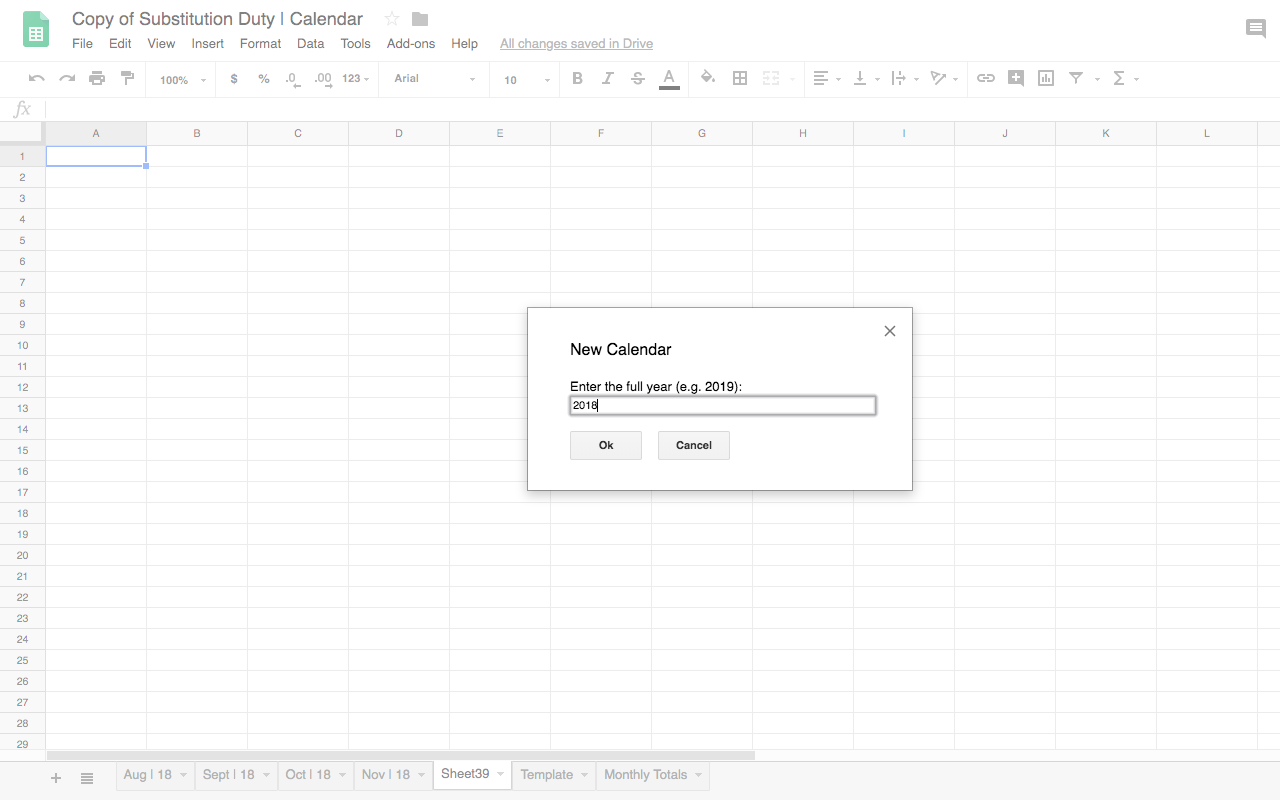Switch to the Monthly Totals tab

[x=645, y=775]
